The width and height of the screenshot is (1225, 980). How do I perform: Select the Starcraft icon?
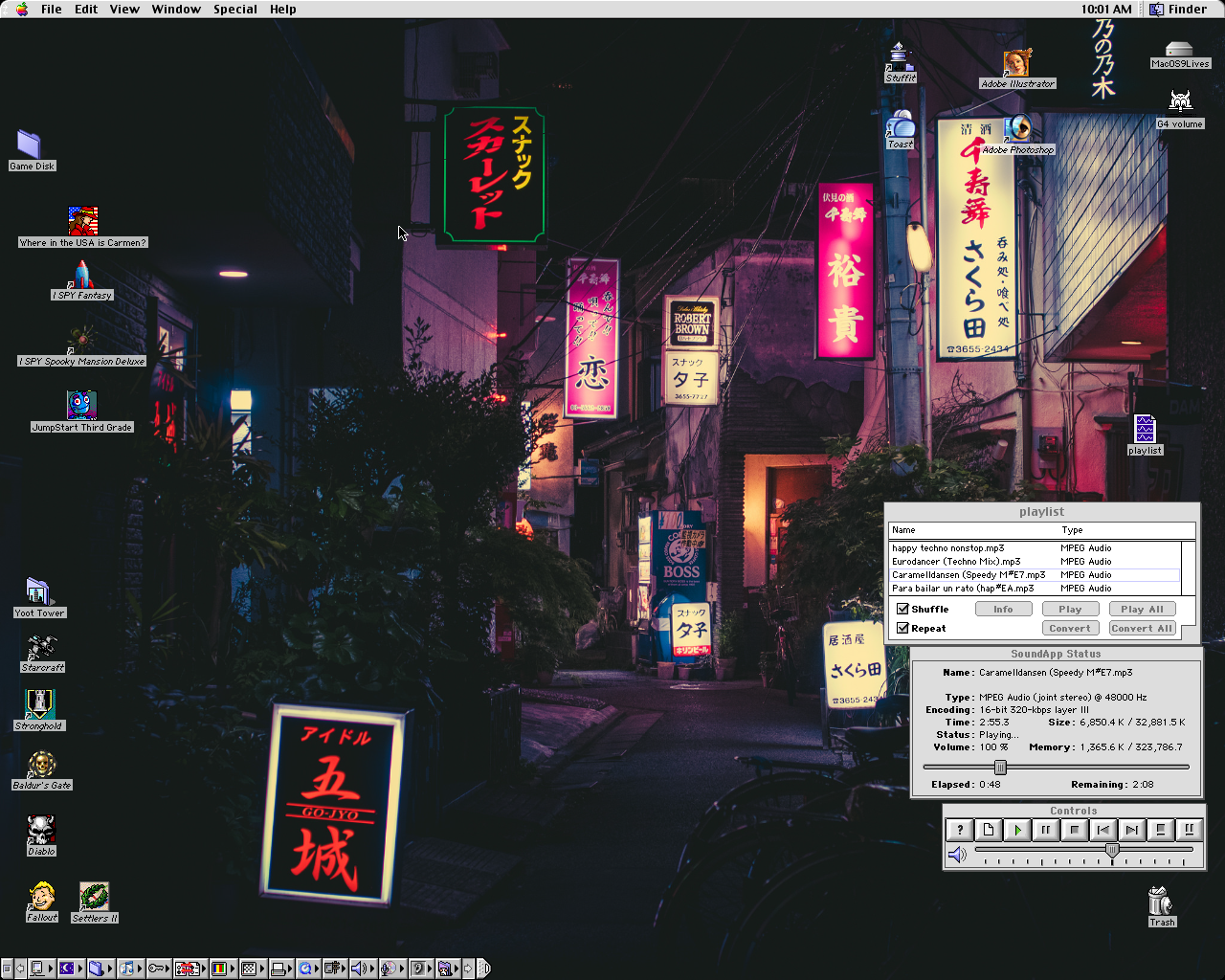click(42, 654)
